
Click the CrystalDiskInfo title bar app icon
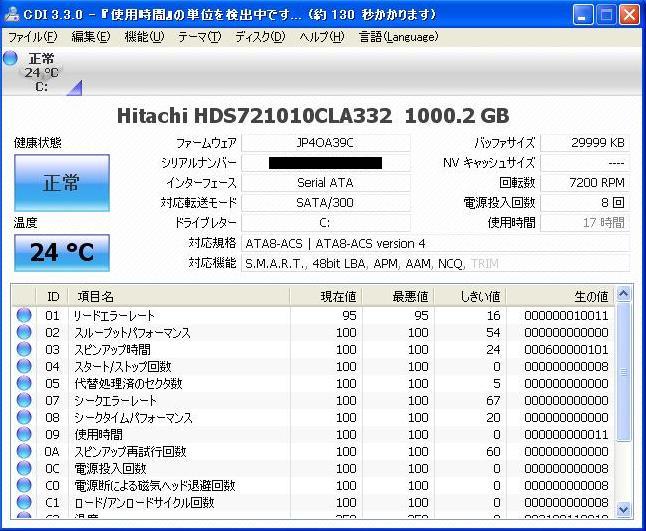(12, 14)
